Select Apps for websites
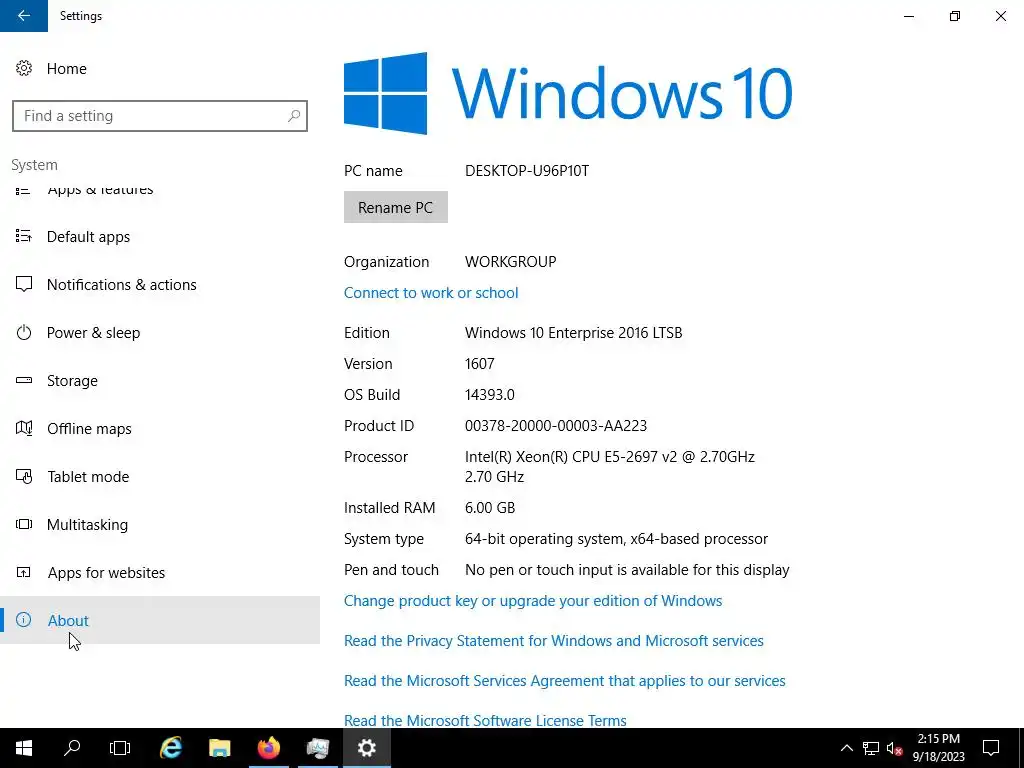Image resolution: width=1024 pixels, height=768 pixels. [160, 573]
